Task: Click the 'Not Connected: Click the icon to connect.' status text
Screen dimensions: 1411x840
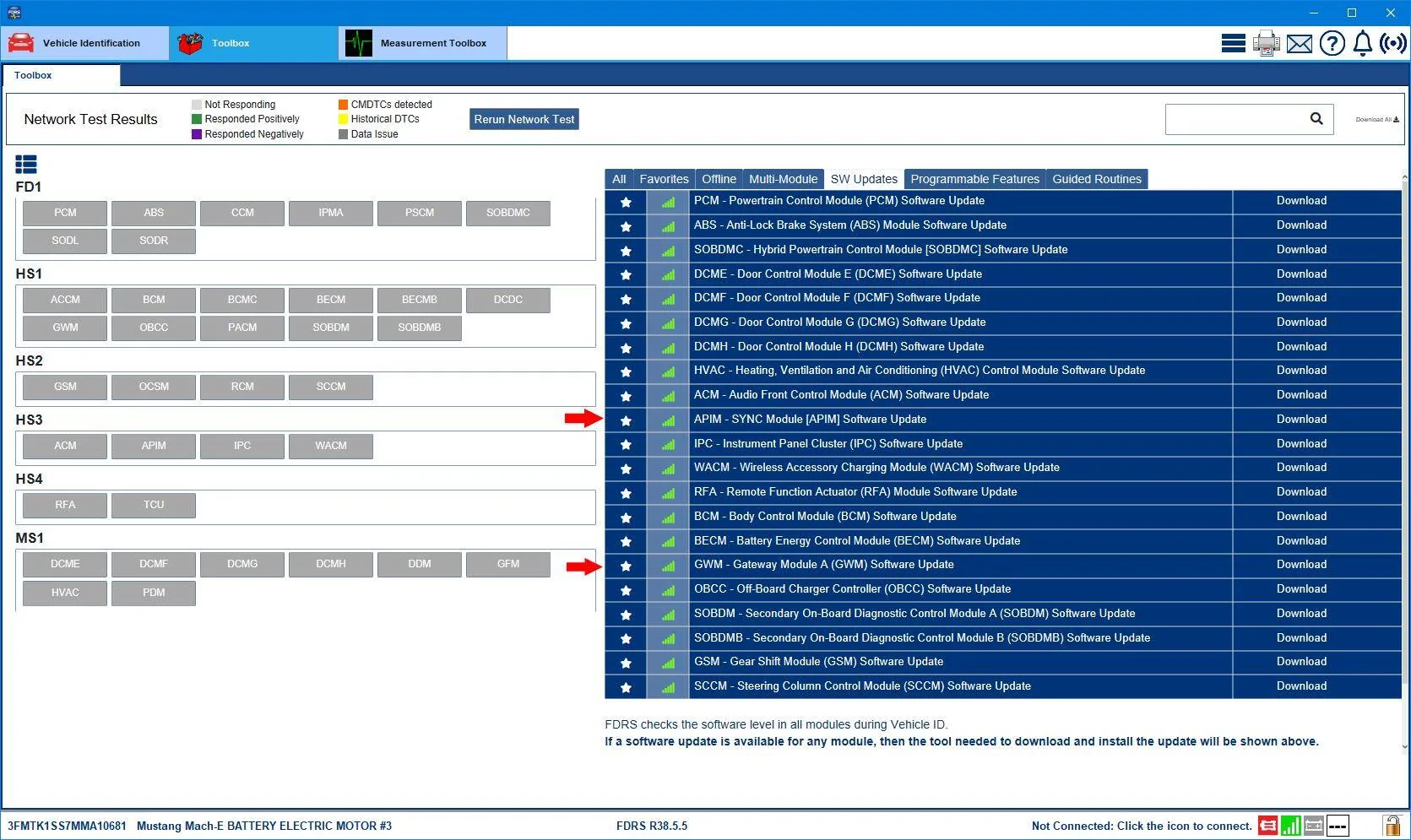Action: (x=1142, y=826)
